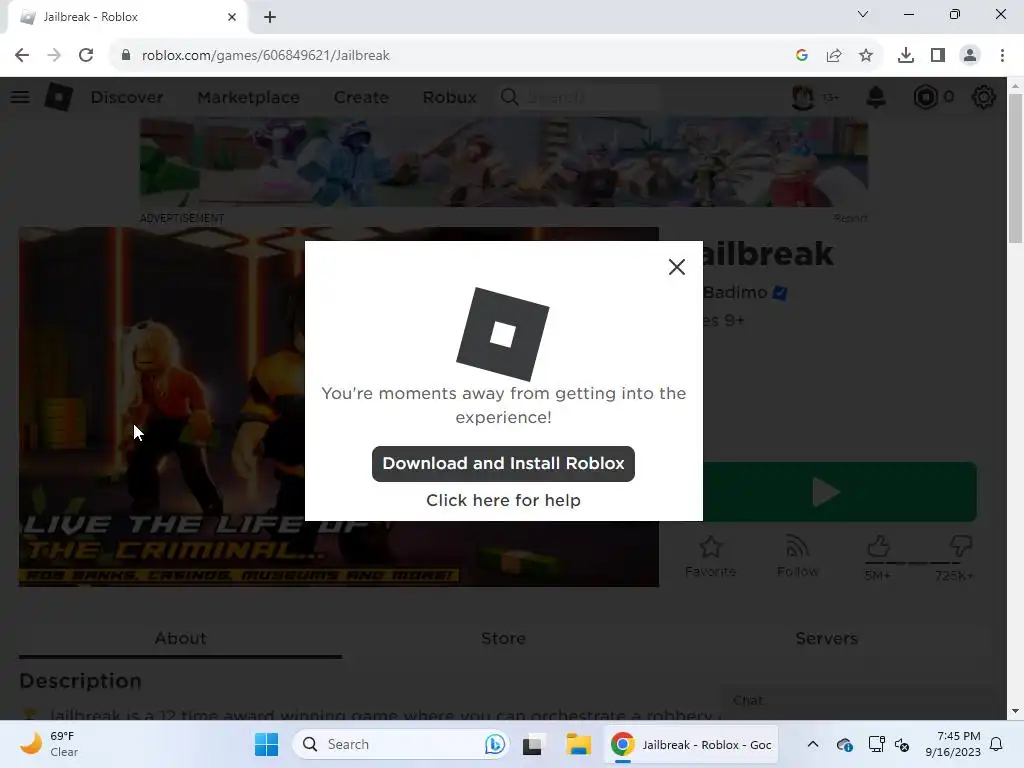Go forward in browser history
Screen dimensions: 1024x768
point(54,56)
